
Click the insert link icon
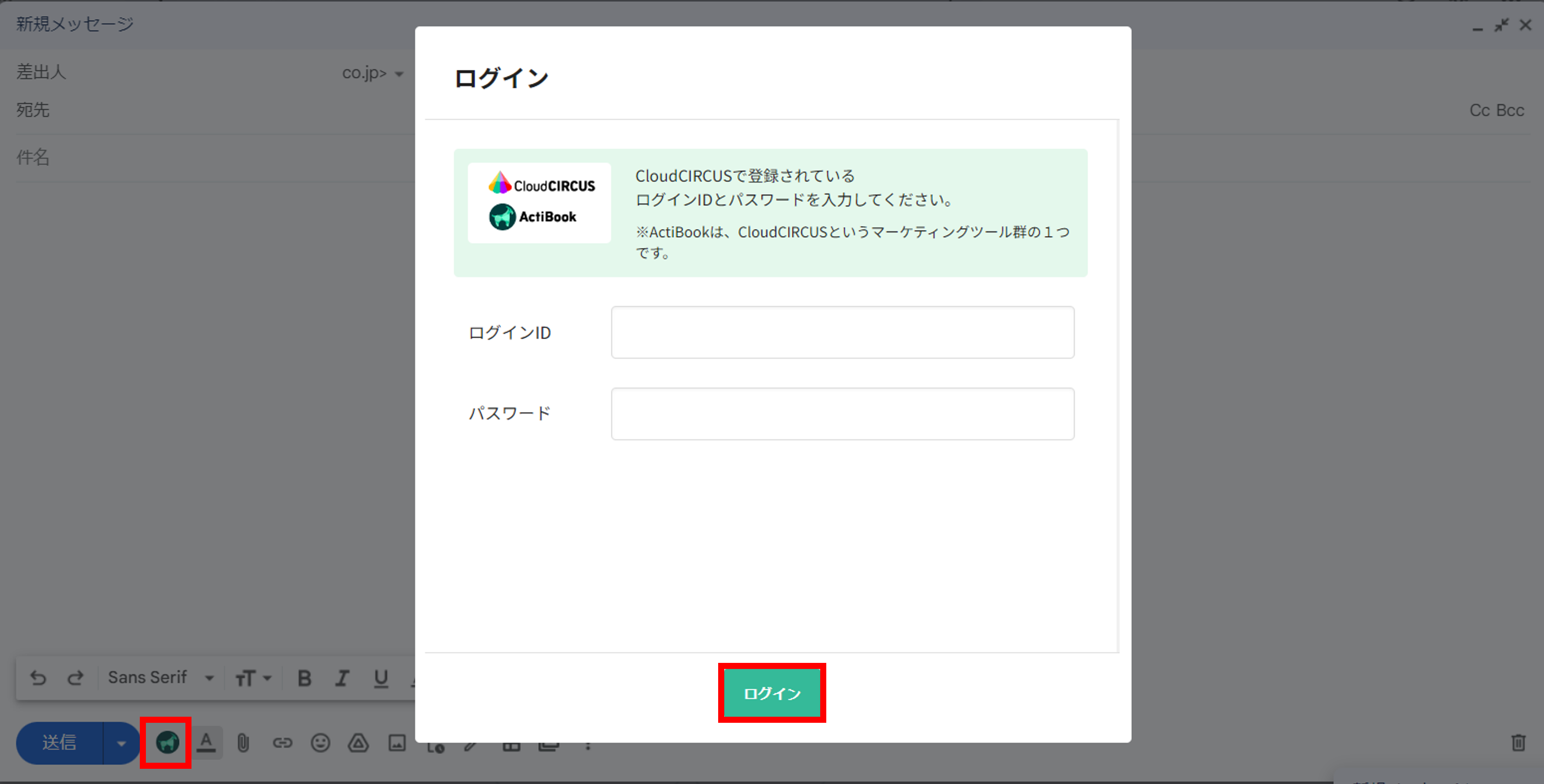[x=282, y=743]
